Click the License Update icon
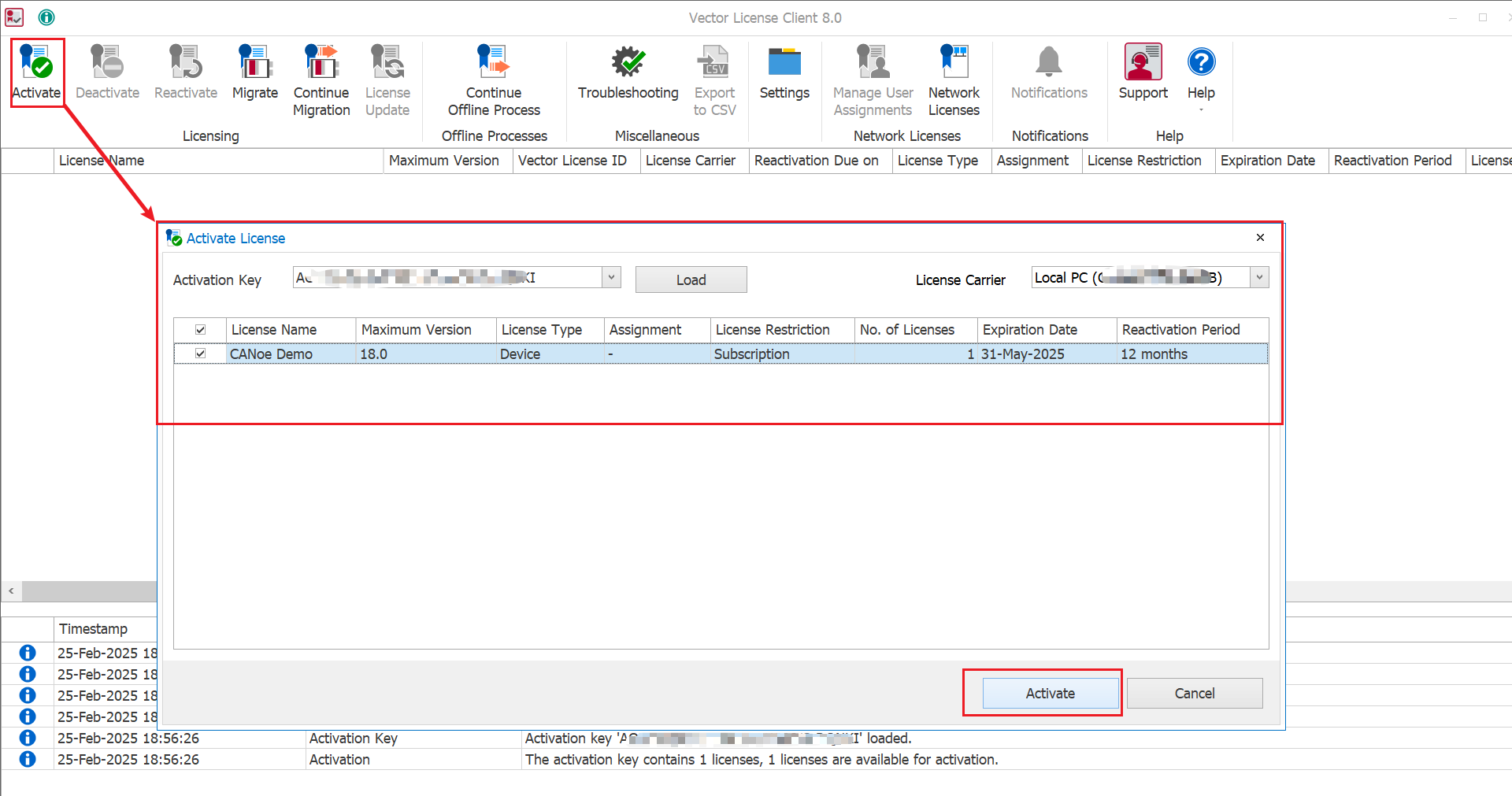This screenshot has height=796, width=1512. point(387,62)
